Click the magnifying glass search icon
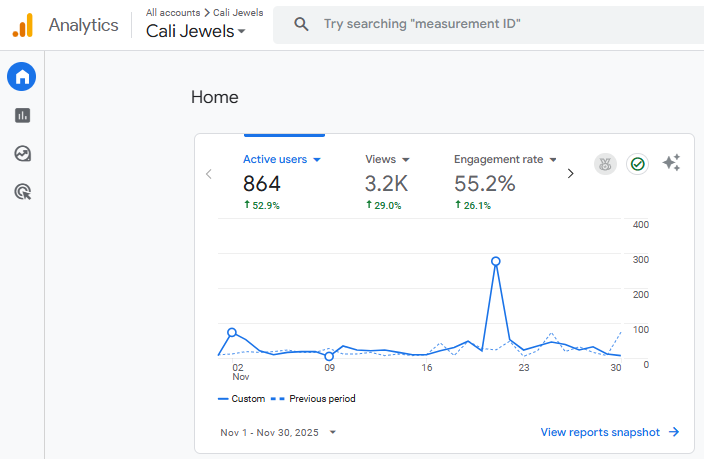704x459 pixels. [301, 24]
